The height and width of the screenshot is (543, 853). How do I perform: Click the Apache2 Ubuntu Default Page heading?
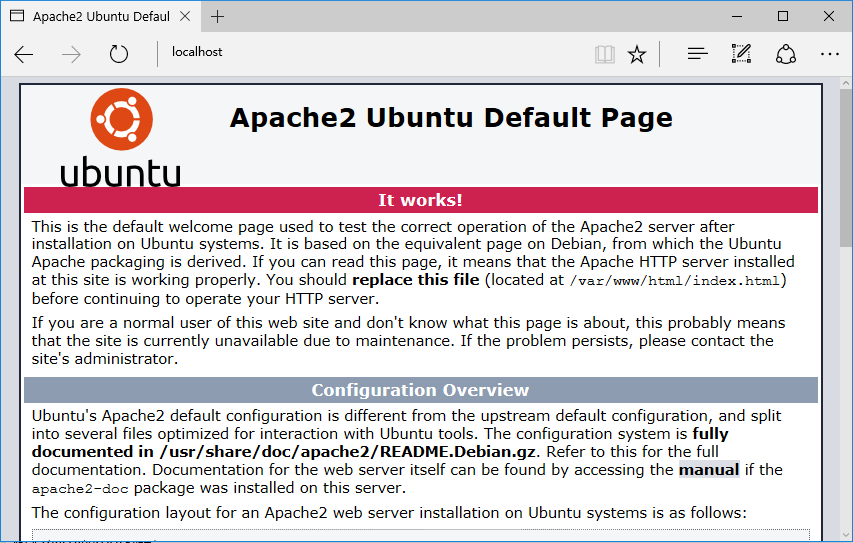click(x=451, y=119)
